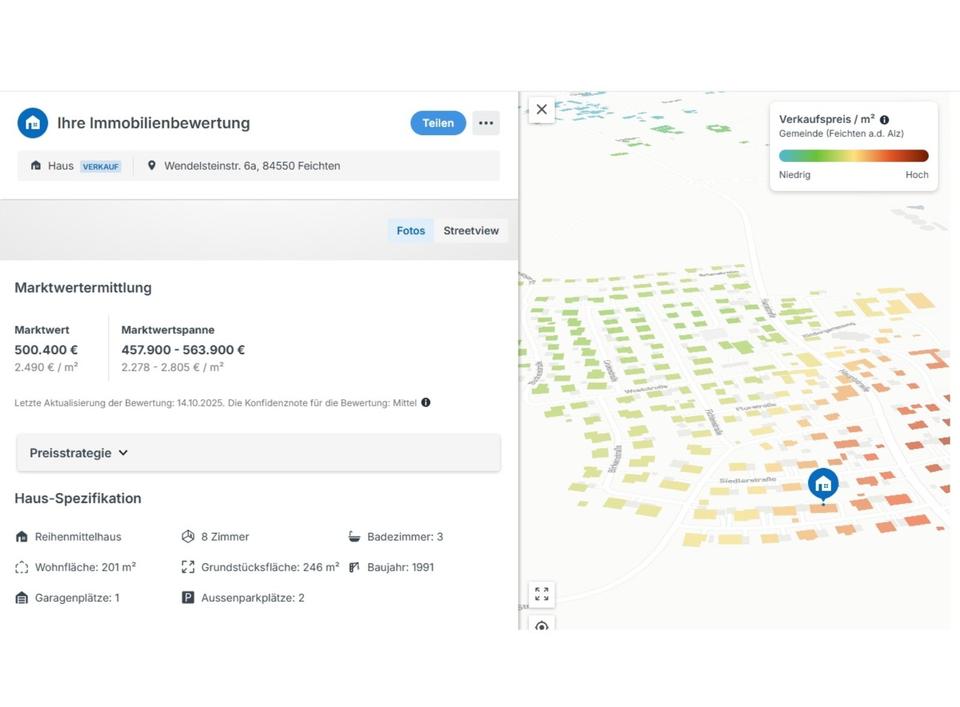Click the blue property marker on map
The width and height of the screenshot is (960, 707).
click(823, 484)
